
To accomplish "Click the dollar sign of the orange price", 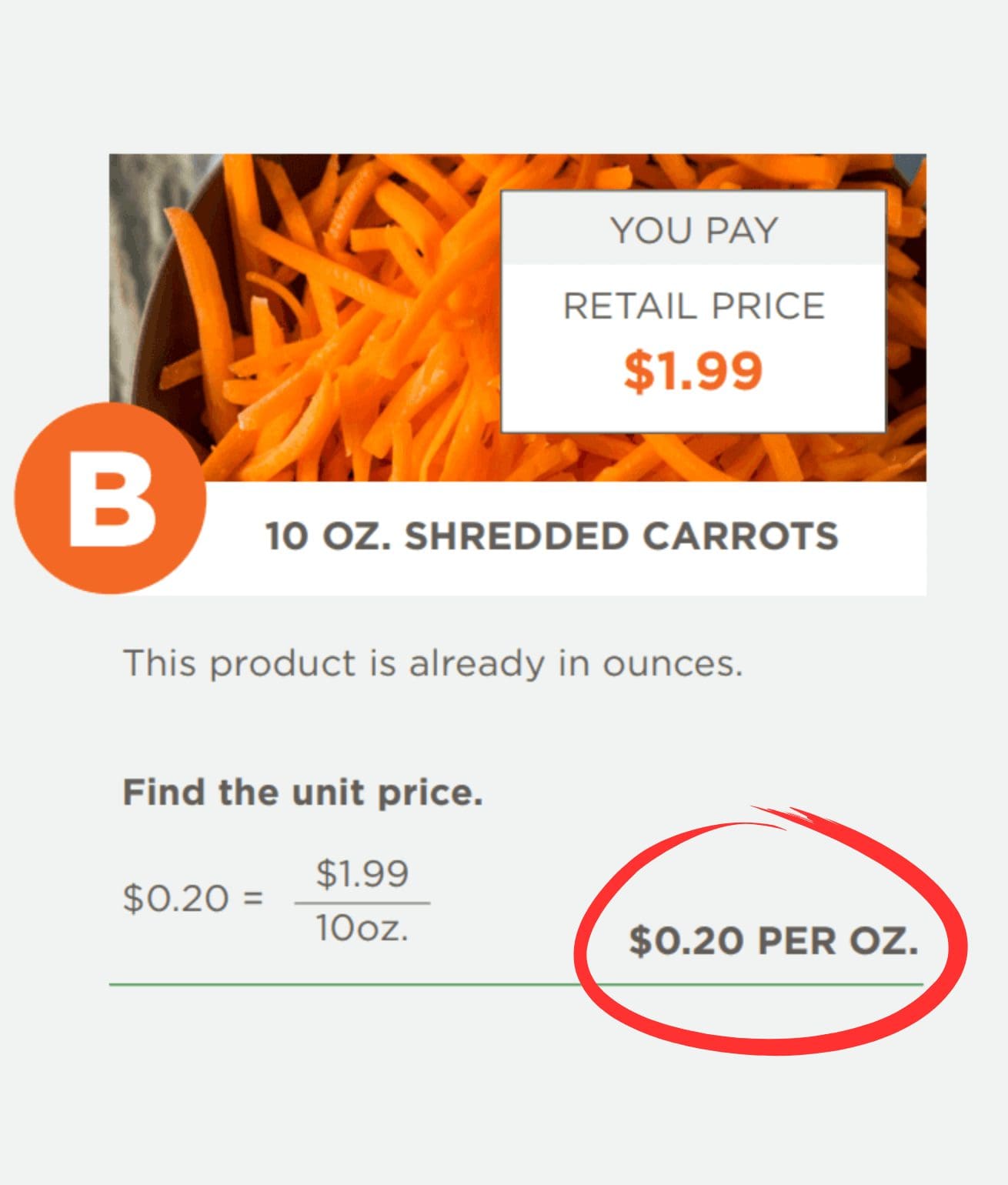I will click(x=637, y=371).
